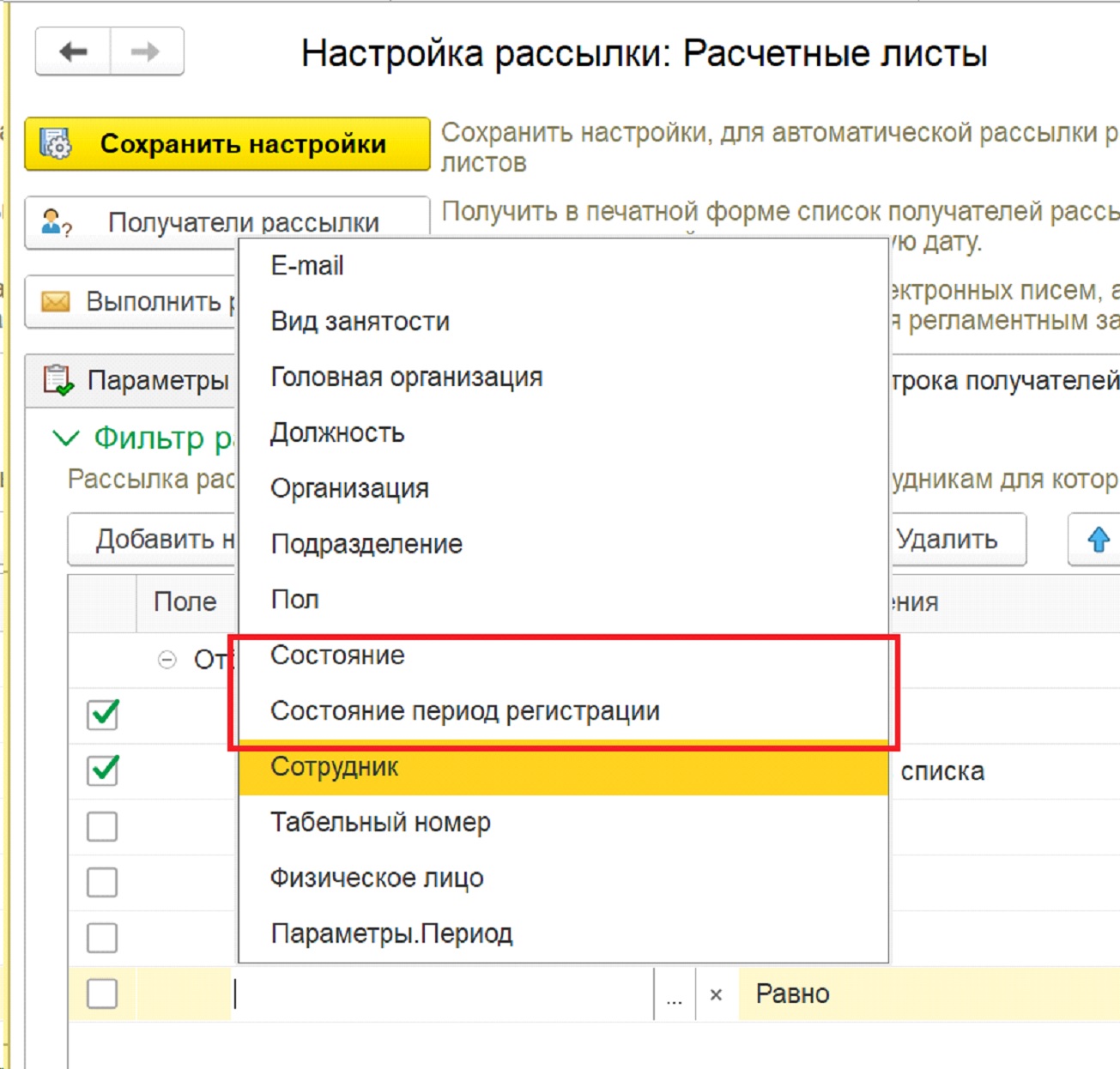
Task: Select the Состояние list entry
Action: tap(563, 655)
